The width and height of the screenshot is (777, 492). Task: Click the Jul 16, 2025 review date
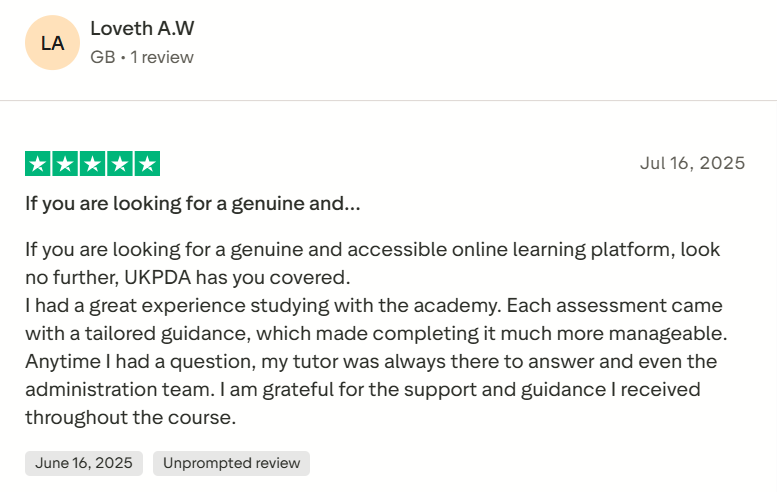[x=692, y=163]
